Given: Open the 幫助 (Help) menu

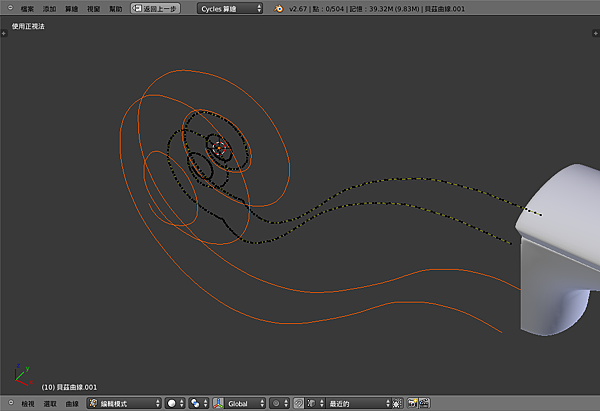Looking at the screenshot, I should pyautogui.click(x=116, y=8).
